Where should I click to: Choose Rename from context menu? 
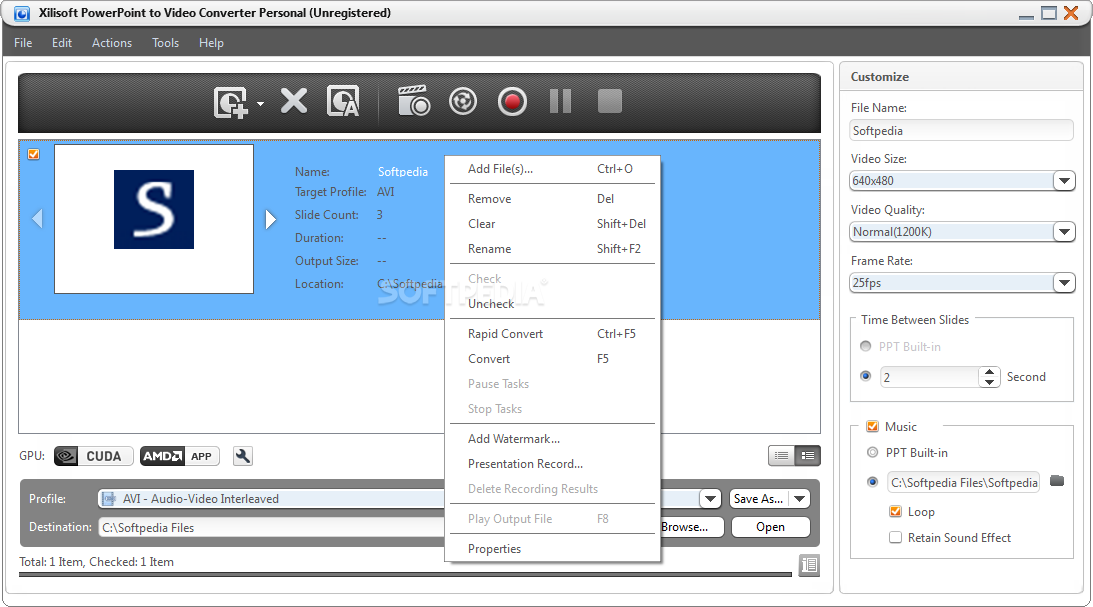(x=552, y=249)
